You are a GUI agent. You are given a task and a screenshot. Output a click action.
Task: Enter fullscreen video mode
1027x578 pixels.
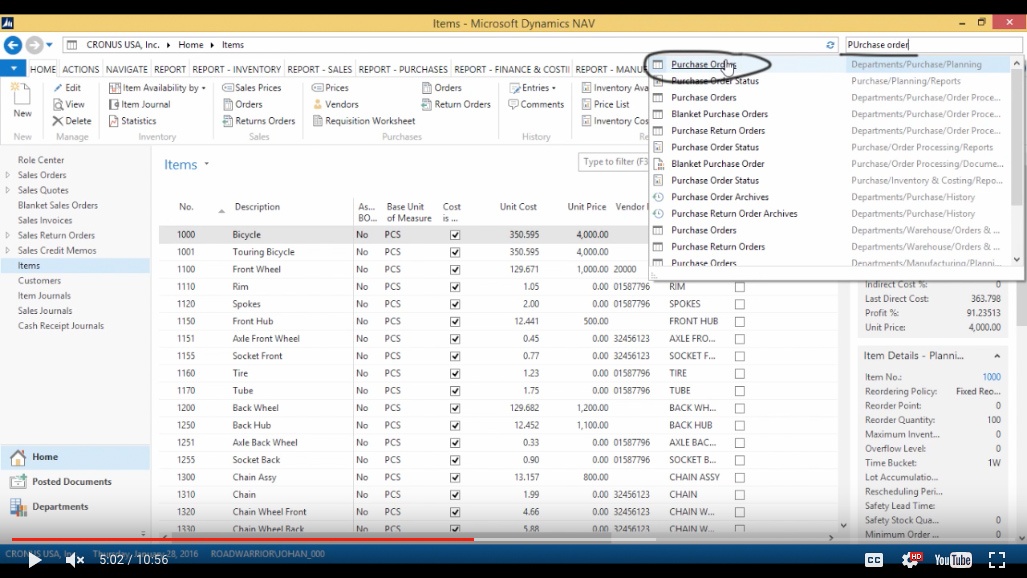997,560
